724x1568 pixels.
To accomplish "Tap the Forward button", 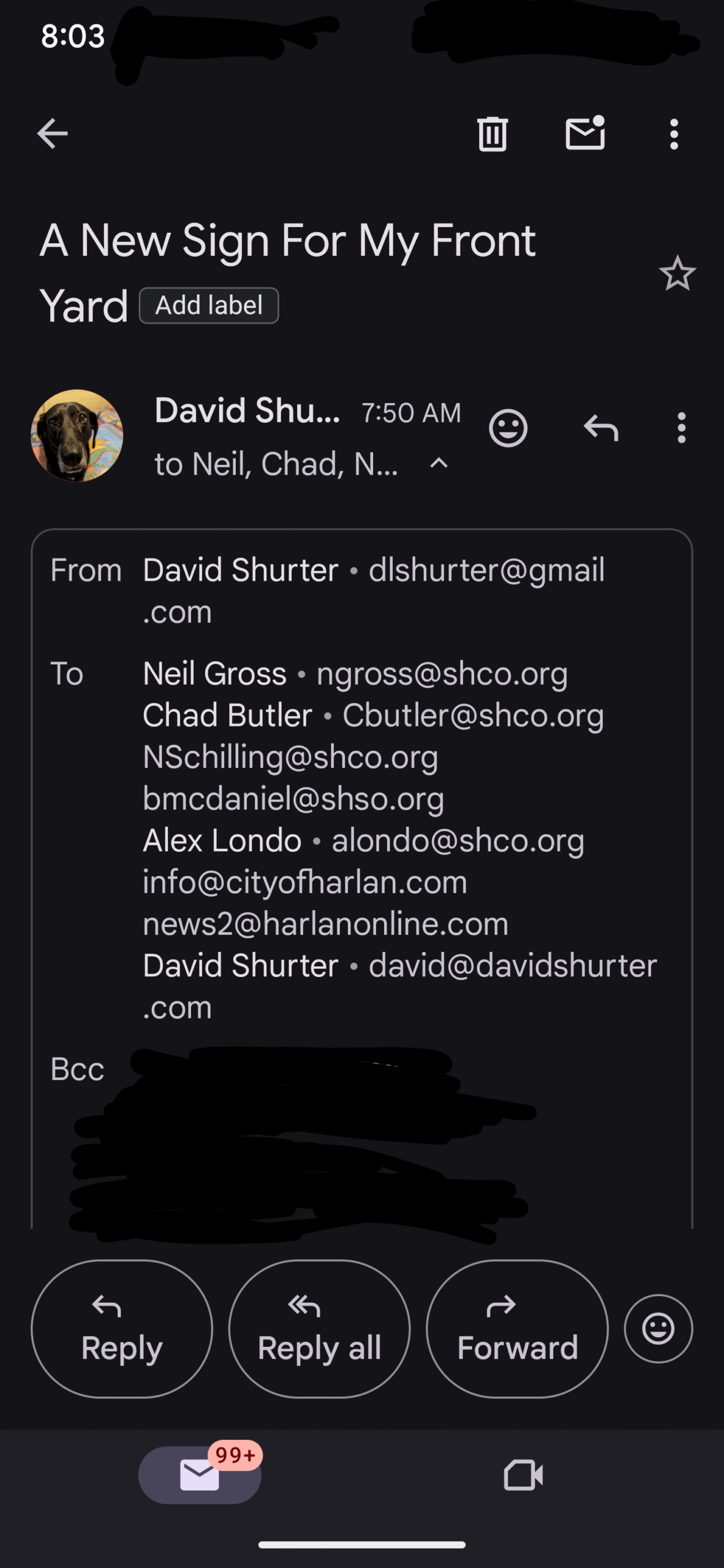I will [517, 1329].
